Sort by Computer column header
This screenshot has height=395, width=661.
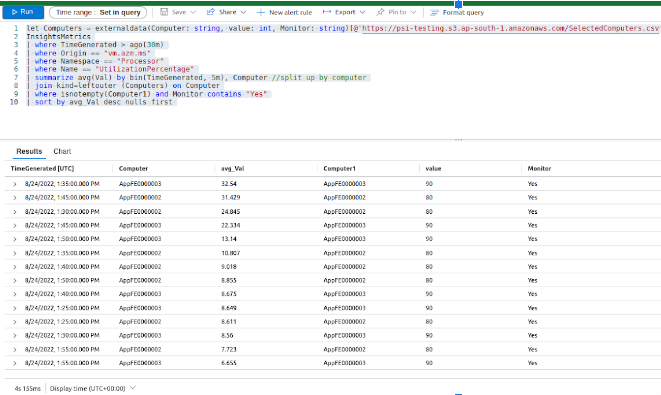tap(133, 168)
